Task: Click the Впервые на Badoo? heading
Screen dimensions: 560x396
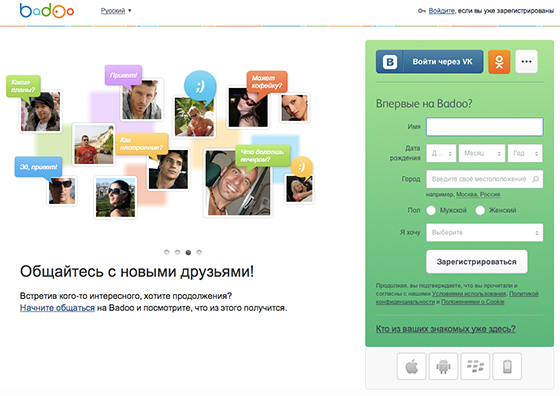Action: click(424, 104)
